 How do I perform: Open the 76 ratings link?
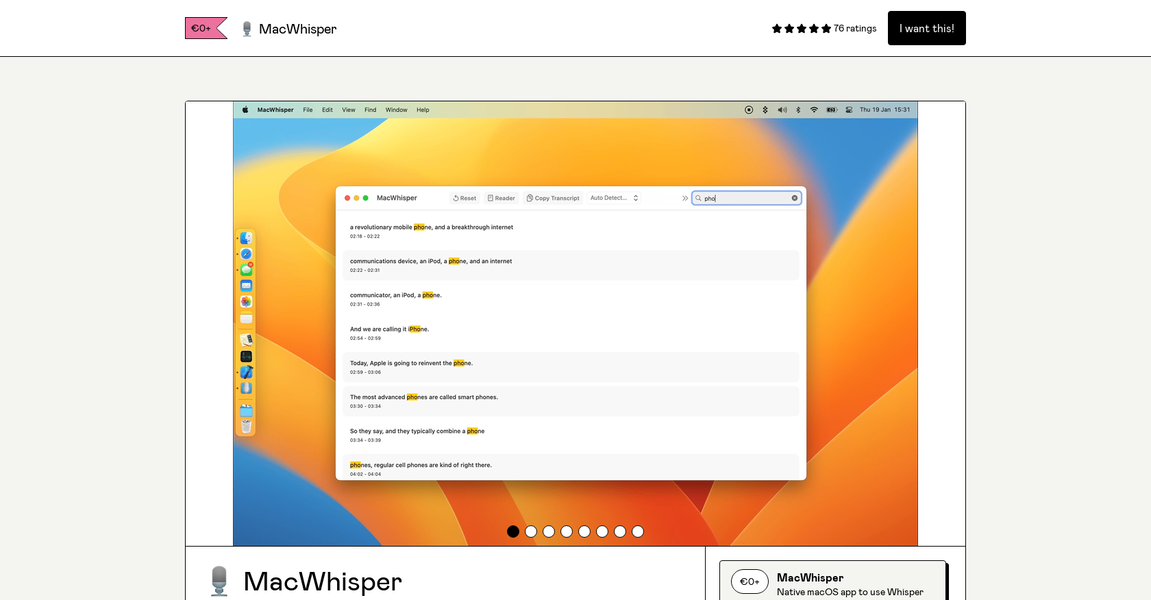(853, 28)
